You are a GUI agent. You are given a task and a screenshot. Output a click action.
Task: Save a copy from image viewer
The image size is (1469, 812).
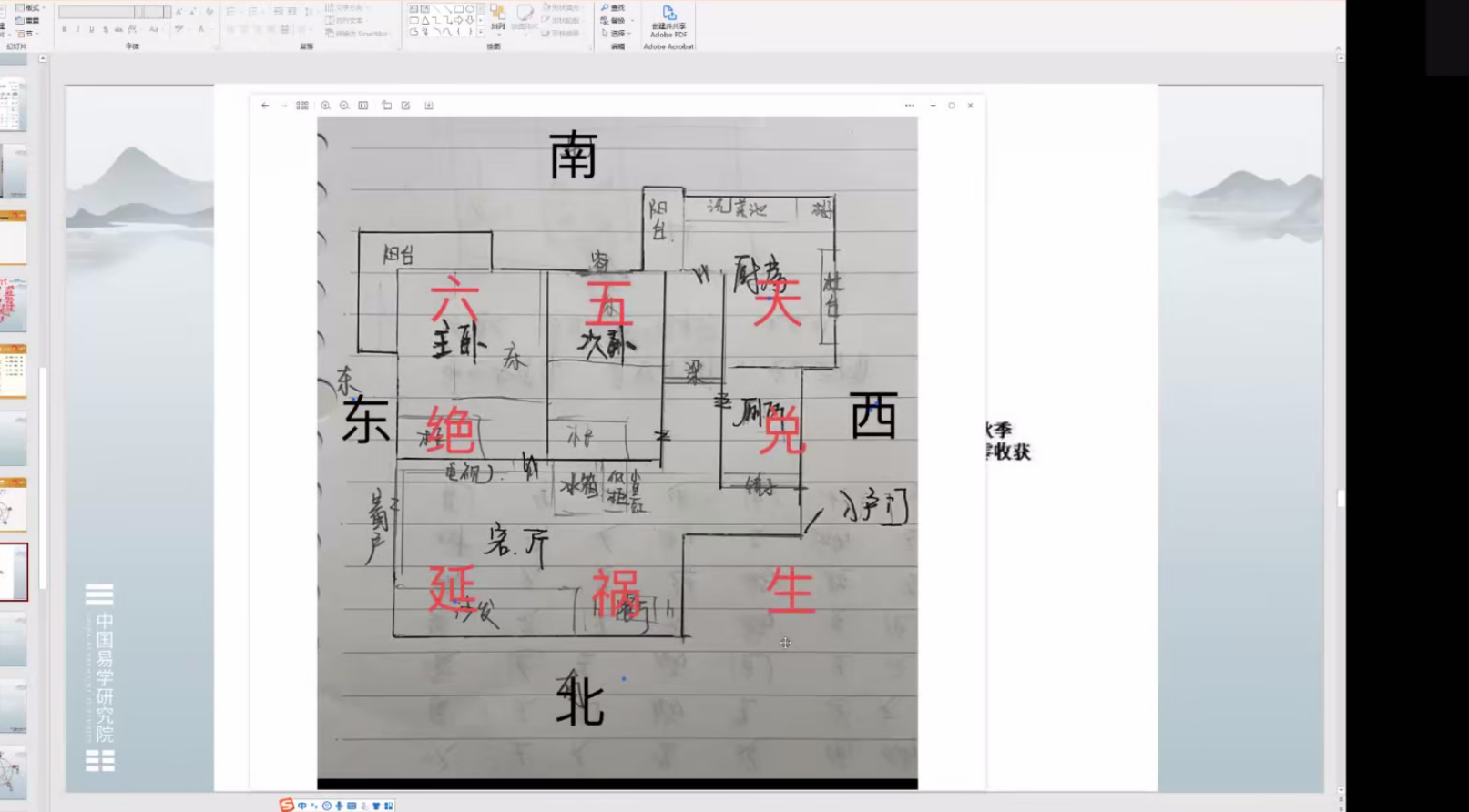[429, 106]
